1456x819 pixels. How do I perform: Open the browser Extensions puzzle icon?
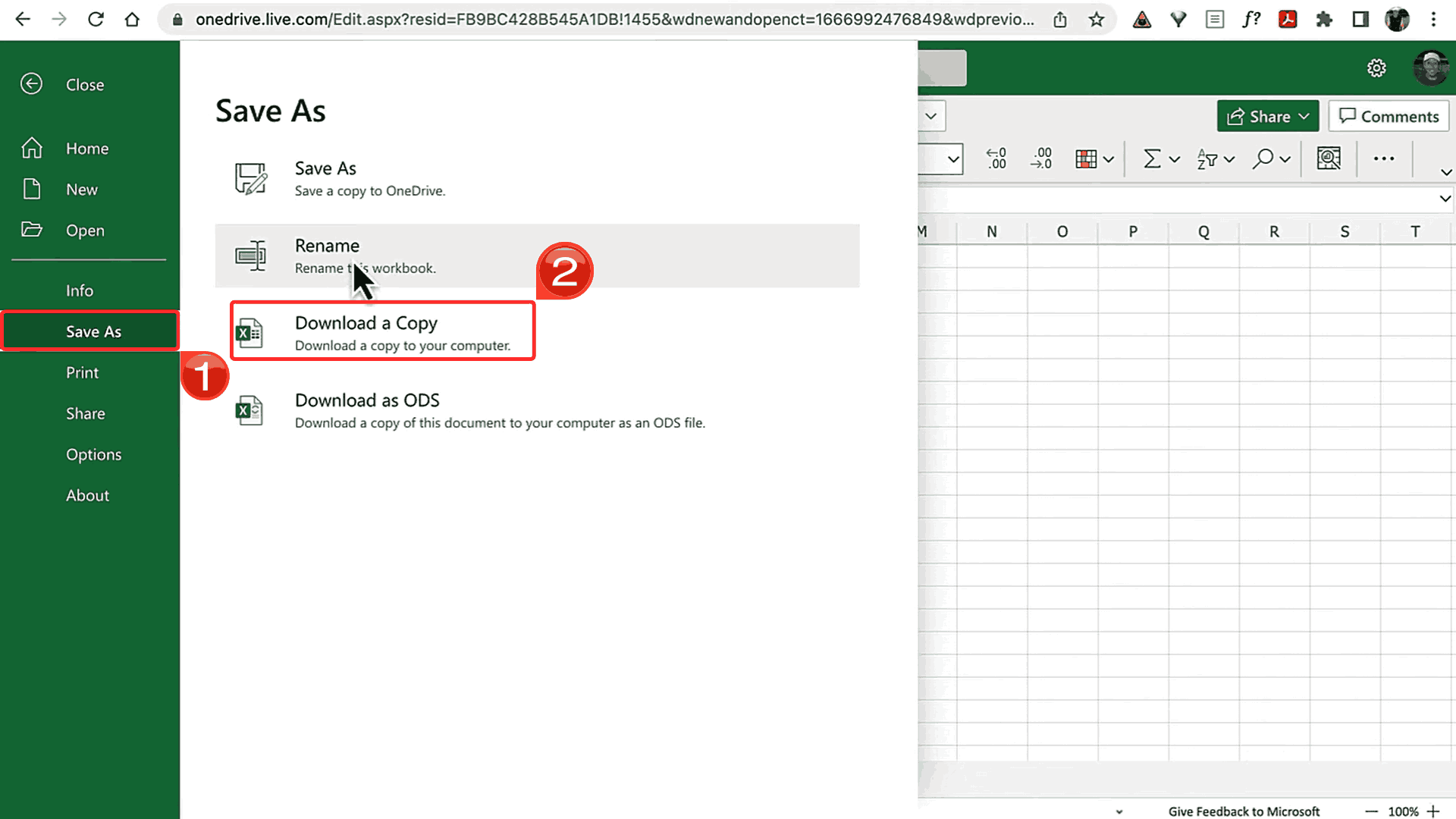coord(1324,19)
